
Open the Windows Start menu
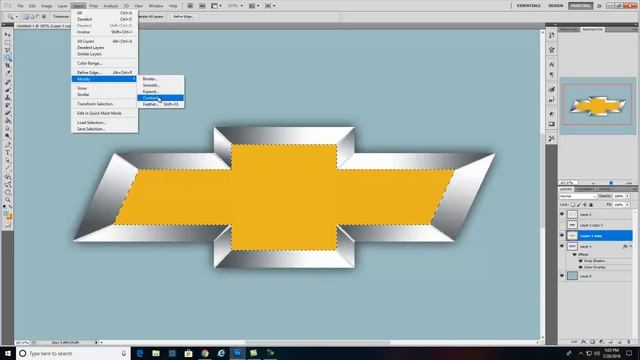point(8,353)
